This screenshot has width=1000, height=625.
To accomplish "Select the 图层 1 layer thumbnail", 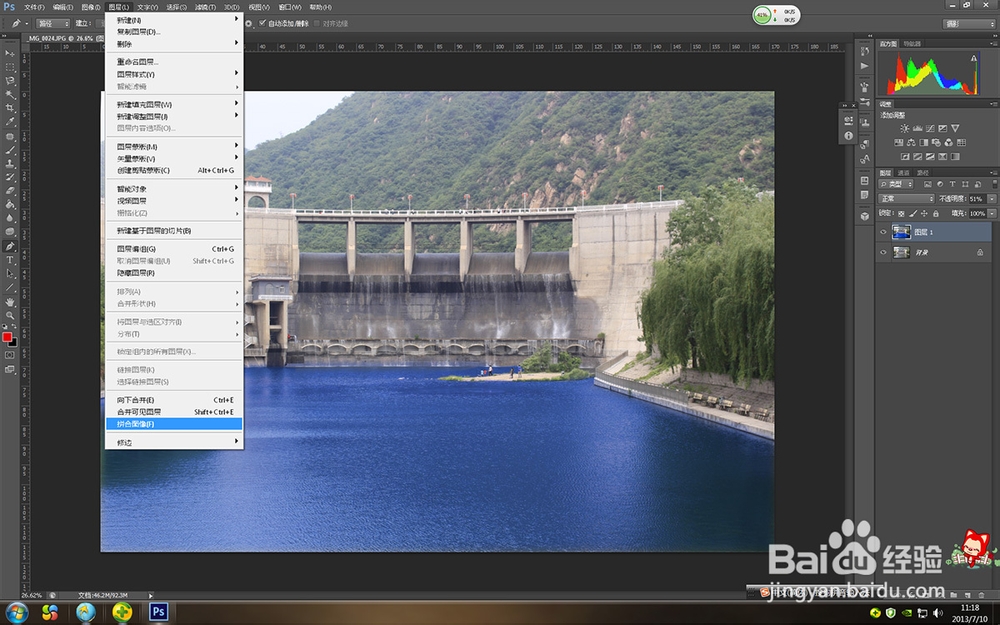I will pyautogui.click(x=901, y=232).
